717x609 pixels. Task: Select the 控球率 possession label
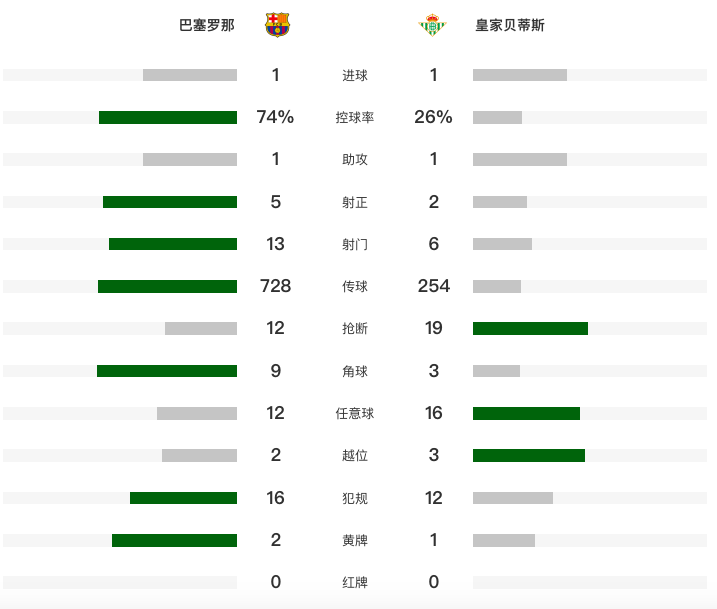[x=355, y=118]
